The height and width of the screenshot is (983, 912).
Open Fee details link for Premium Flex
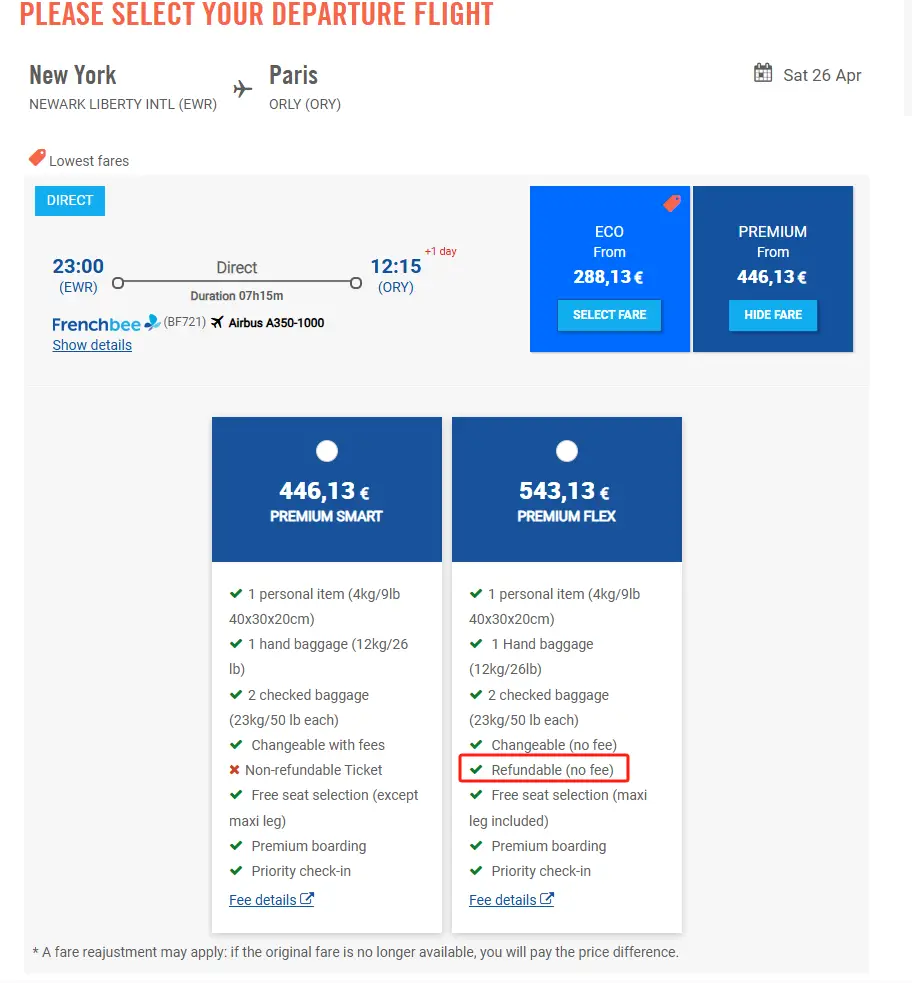click(502, 900)
